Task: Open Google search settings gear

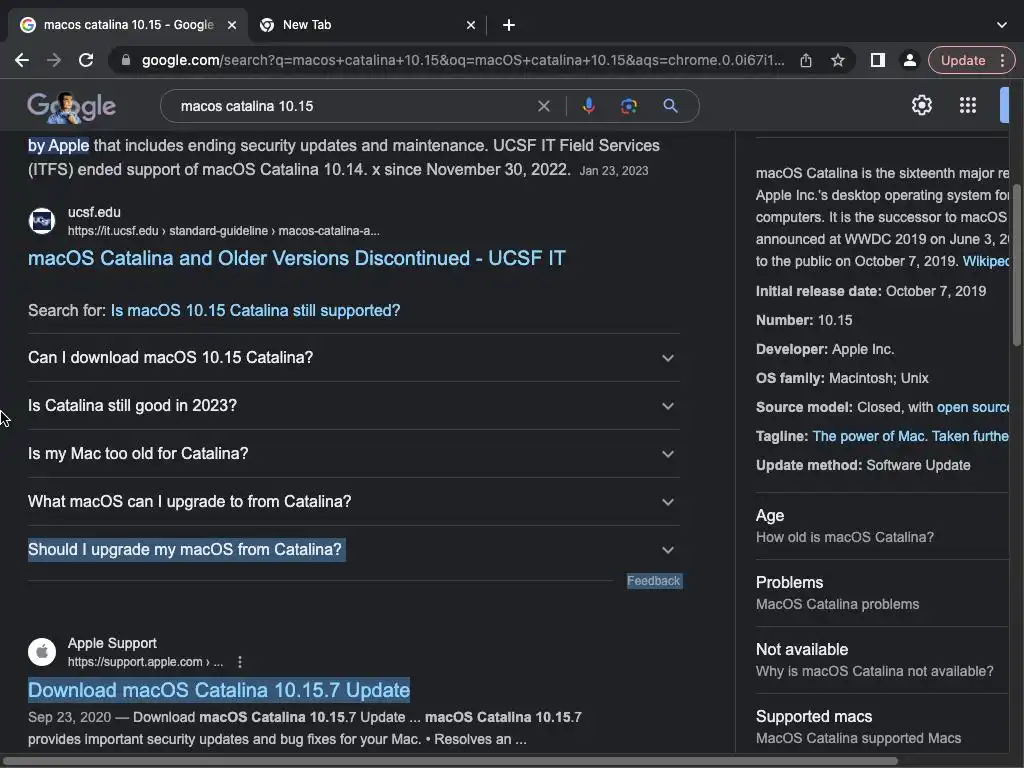Action: click(921, 105)
